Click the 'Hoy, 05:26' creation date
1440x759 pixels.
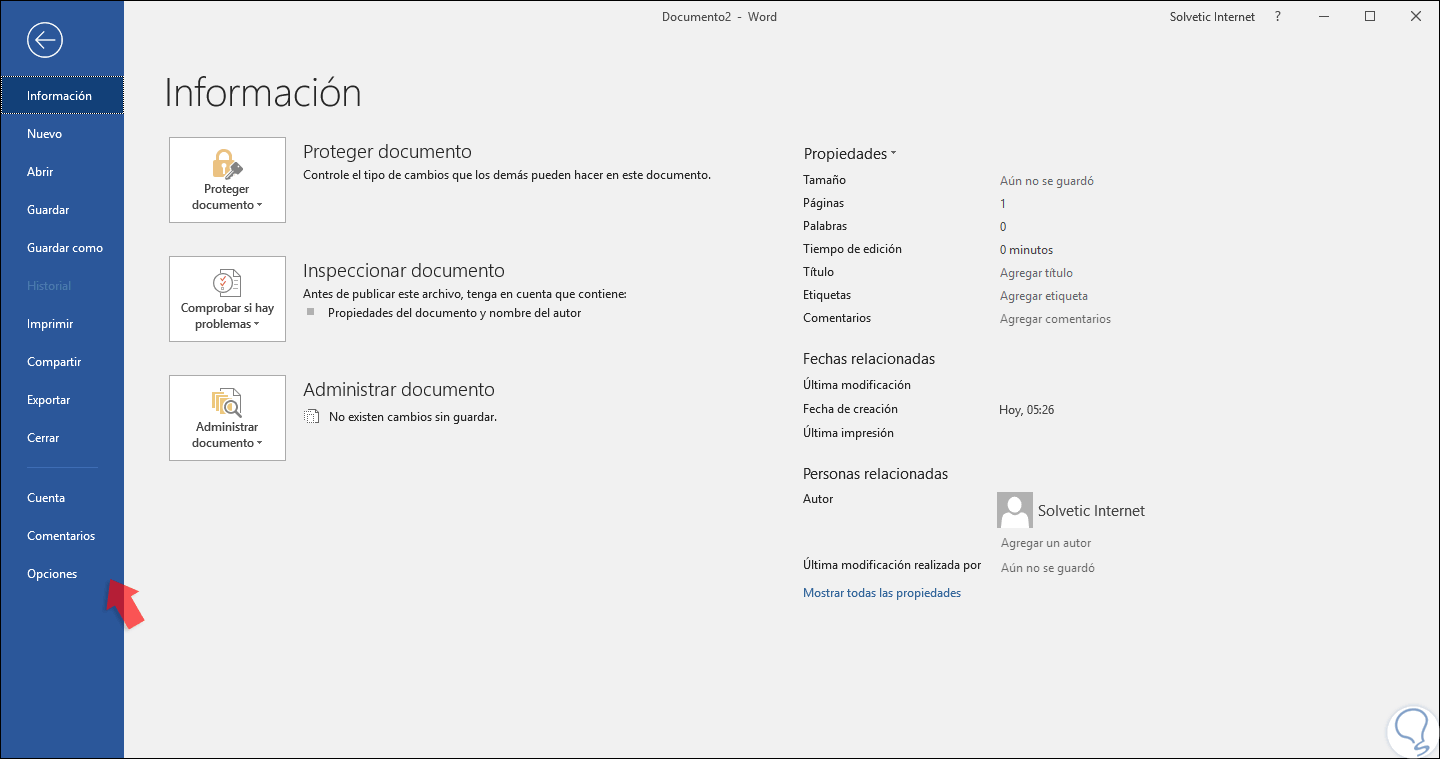click(x=1027, y=410)
